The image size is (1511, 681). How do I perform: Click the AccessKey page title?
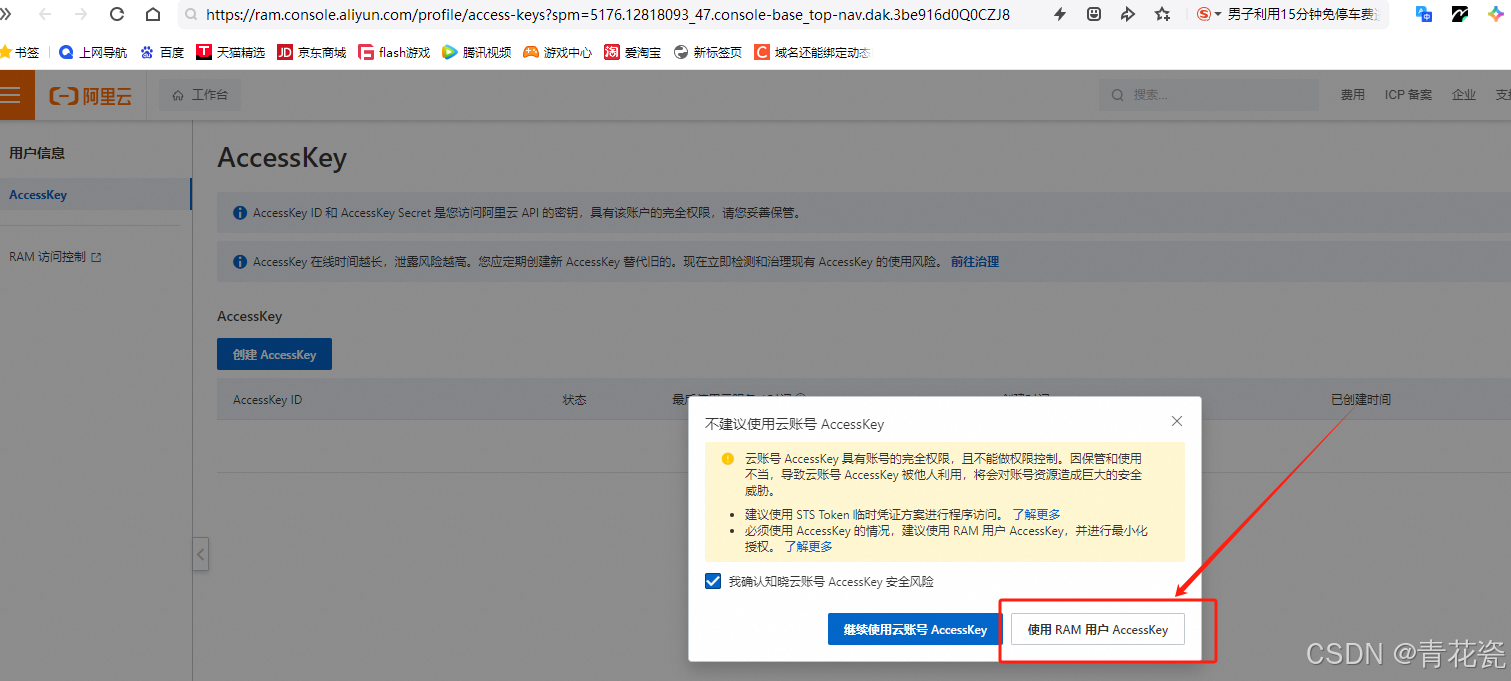click(282, 158)
